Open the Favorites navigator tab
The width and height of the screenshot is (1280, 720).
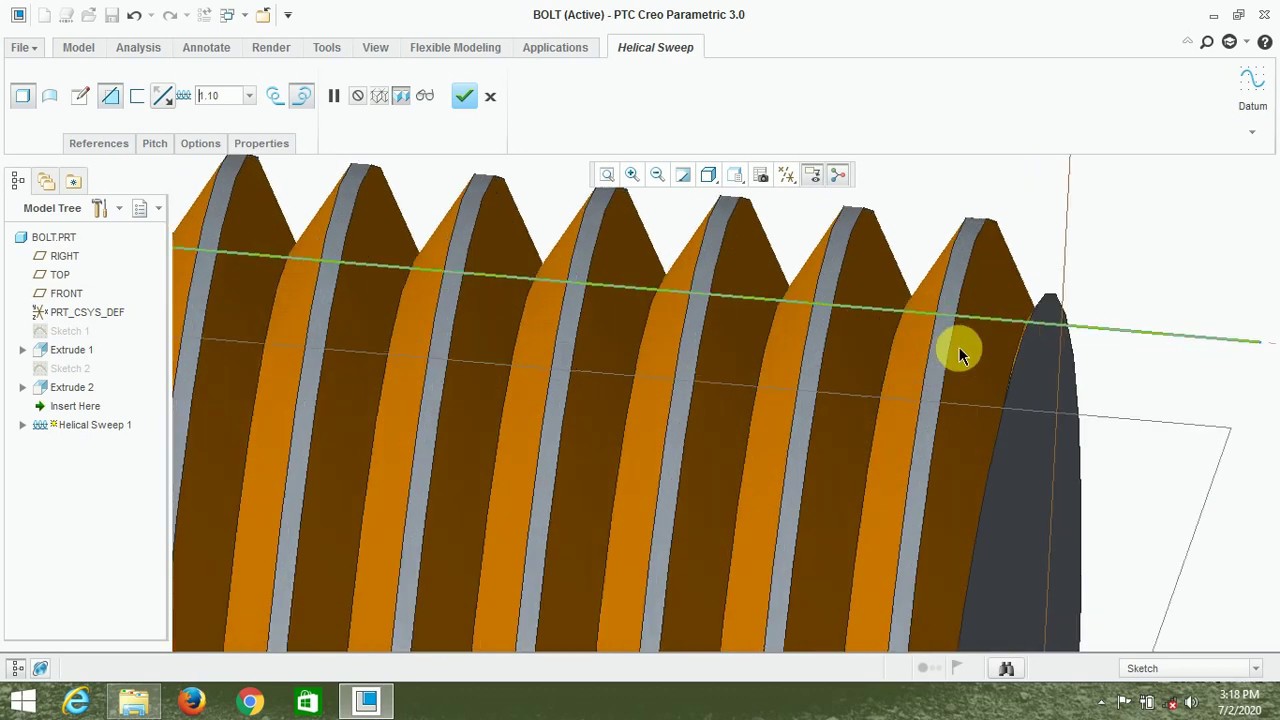pos(73,181)
